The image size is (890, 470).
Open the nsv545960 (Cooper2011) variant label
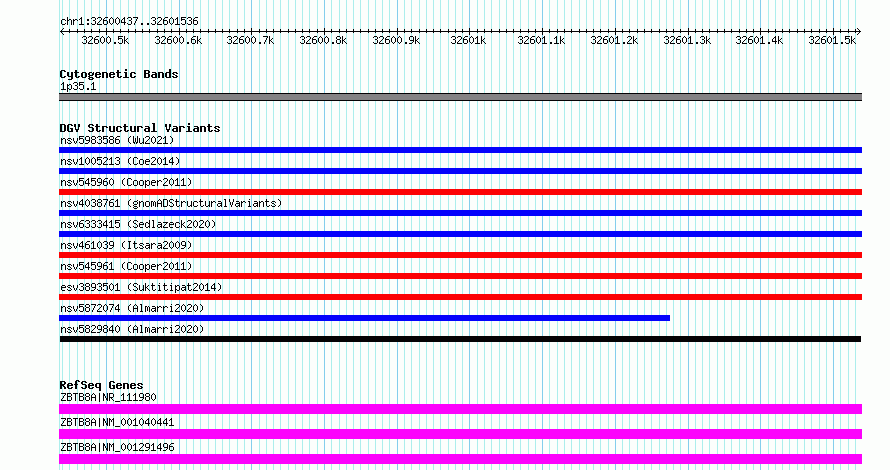126,182
